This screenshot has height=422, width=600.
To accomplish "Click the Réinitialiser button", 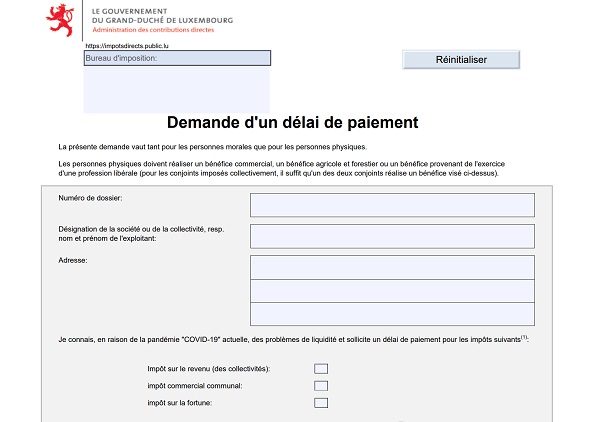I will pyautogui.click(x=461, y=60).
